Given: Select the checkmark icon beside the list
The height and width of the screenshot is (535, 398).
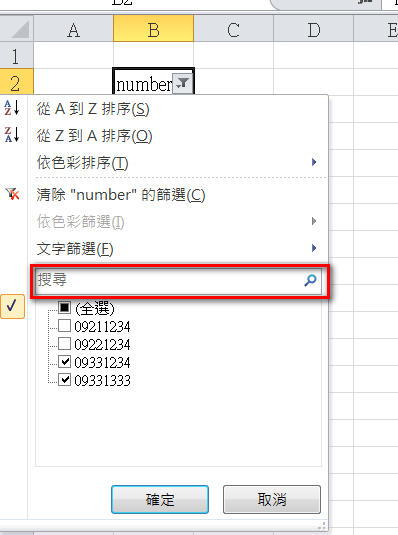Looking at the screenshot, I should coord(12,306).
